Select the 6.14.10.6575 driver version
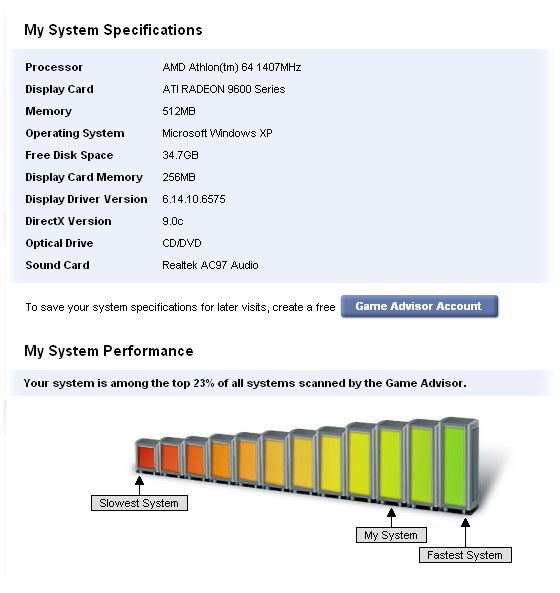The height and width of the screenshot is (593, 560). click(194, 199)
